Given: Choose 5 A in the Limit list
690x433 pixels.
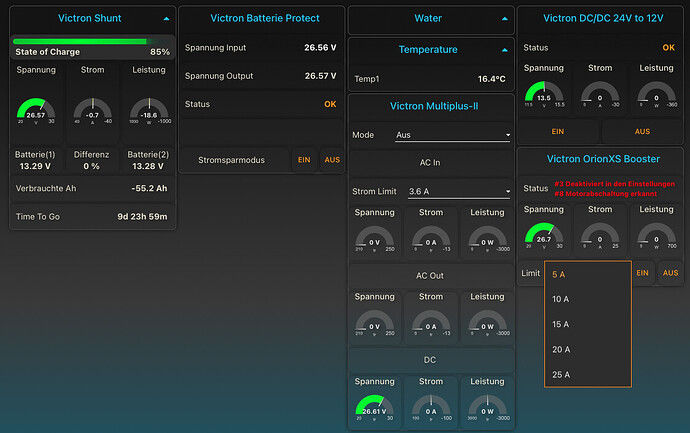Looking at the screenshot, I should (588, 275).
